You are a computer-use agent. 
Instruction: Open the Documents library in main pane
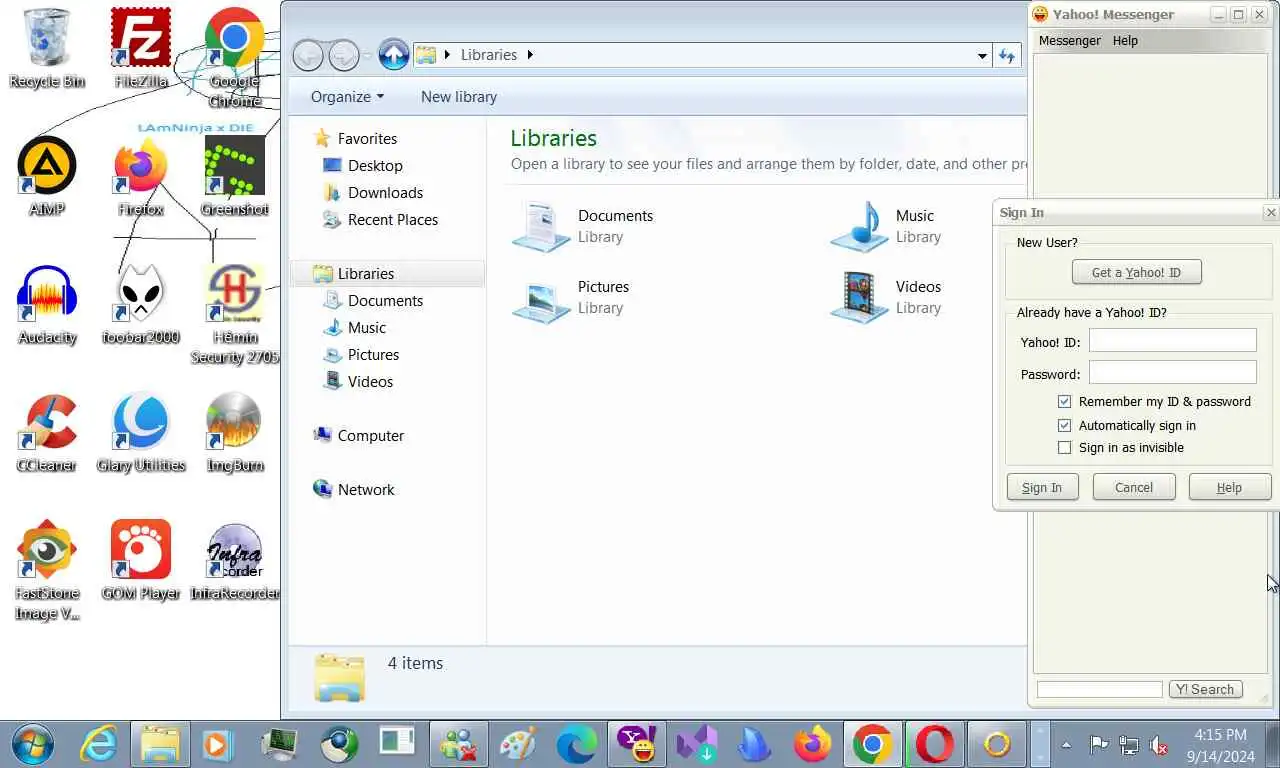tap(583, 226)
